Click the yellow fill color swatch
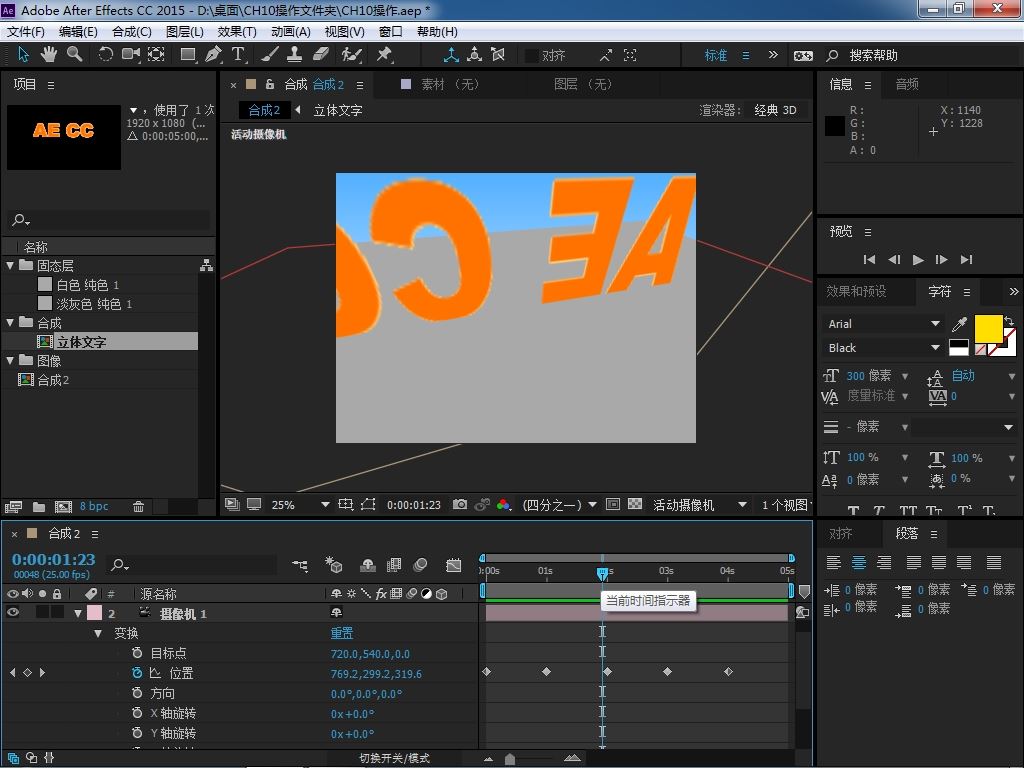 click(988, 328)
